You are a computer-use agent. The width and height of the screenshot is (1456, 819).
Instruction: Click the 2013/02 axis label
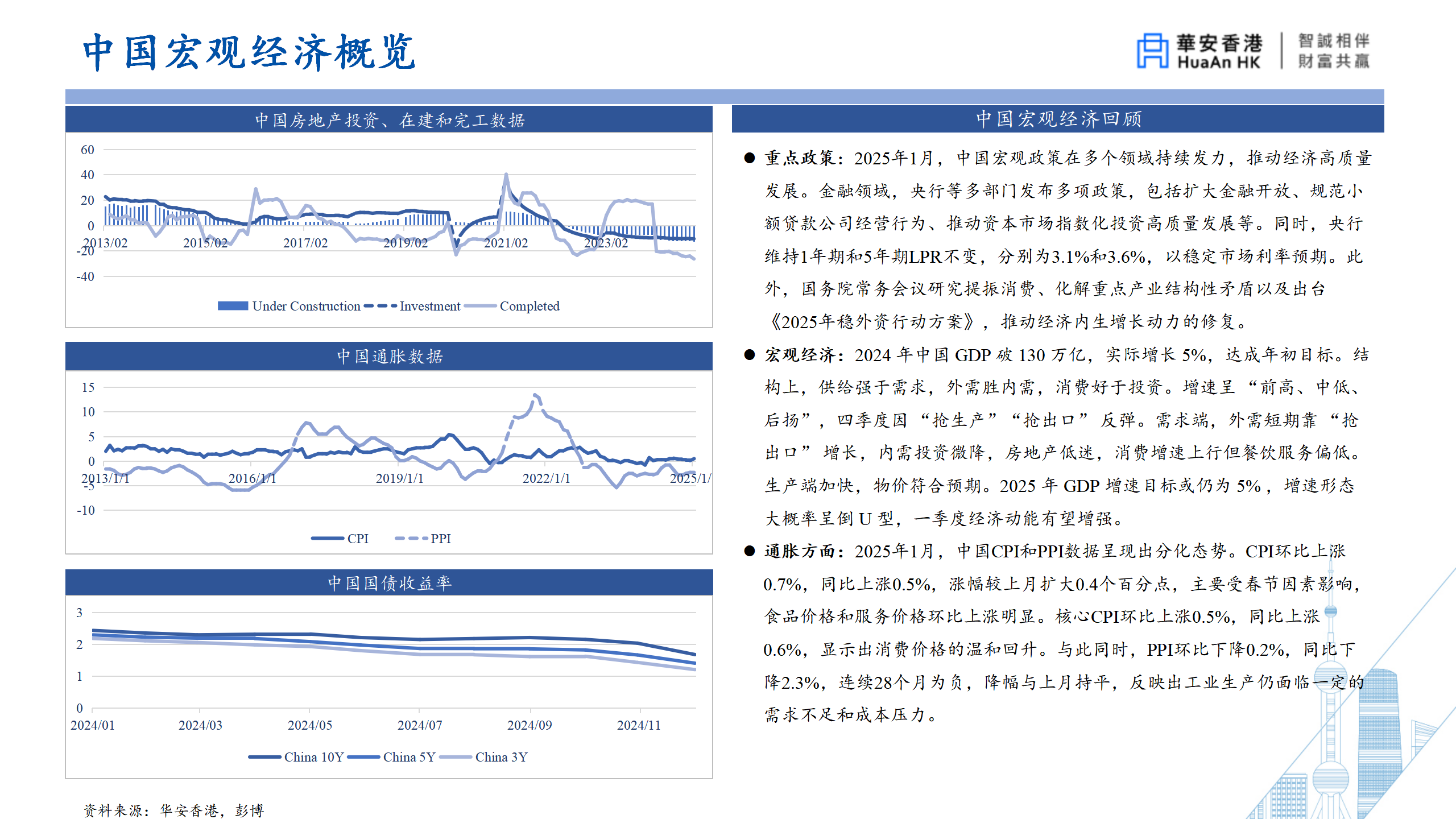pyautogui.click(x=105, y=243)
